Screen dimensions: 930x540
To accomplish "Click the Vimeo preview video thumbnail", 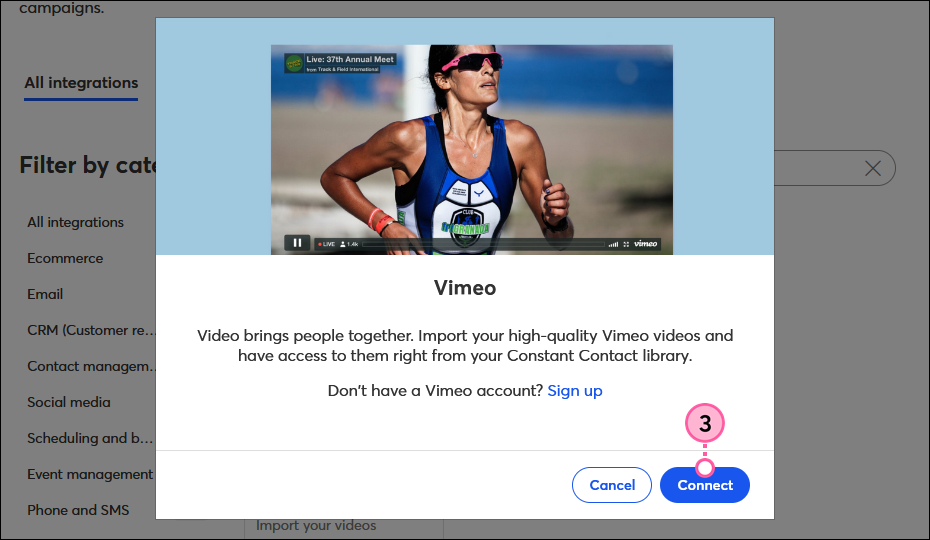I will (x=472, y=150).
